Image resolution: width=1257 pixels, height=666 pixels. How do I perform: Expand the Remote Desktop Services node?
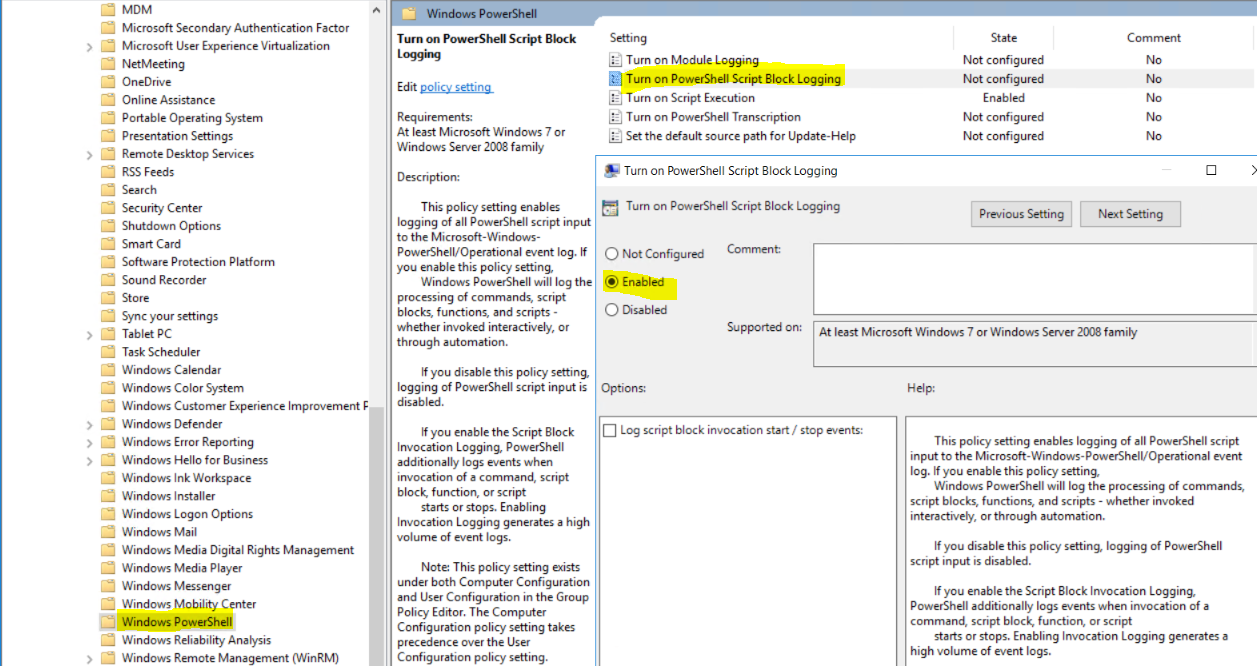pyautogui.click(x=90, y=154)
